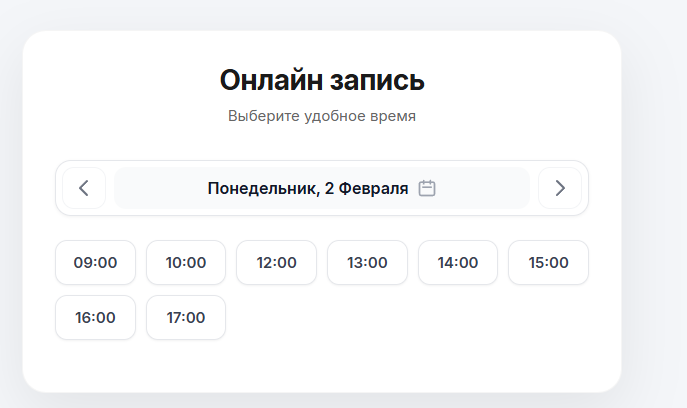Pick the 17:00 time slot
The height and width of the screenshot is (408, 687).
click(186, 318)
